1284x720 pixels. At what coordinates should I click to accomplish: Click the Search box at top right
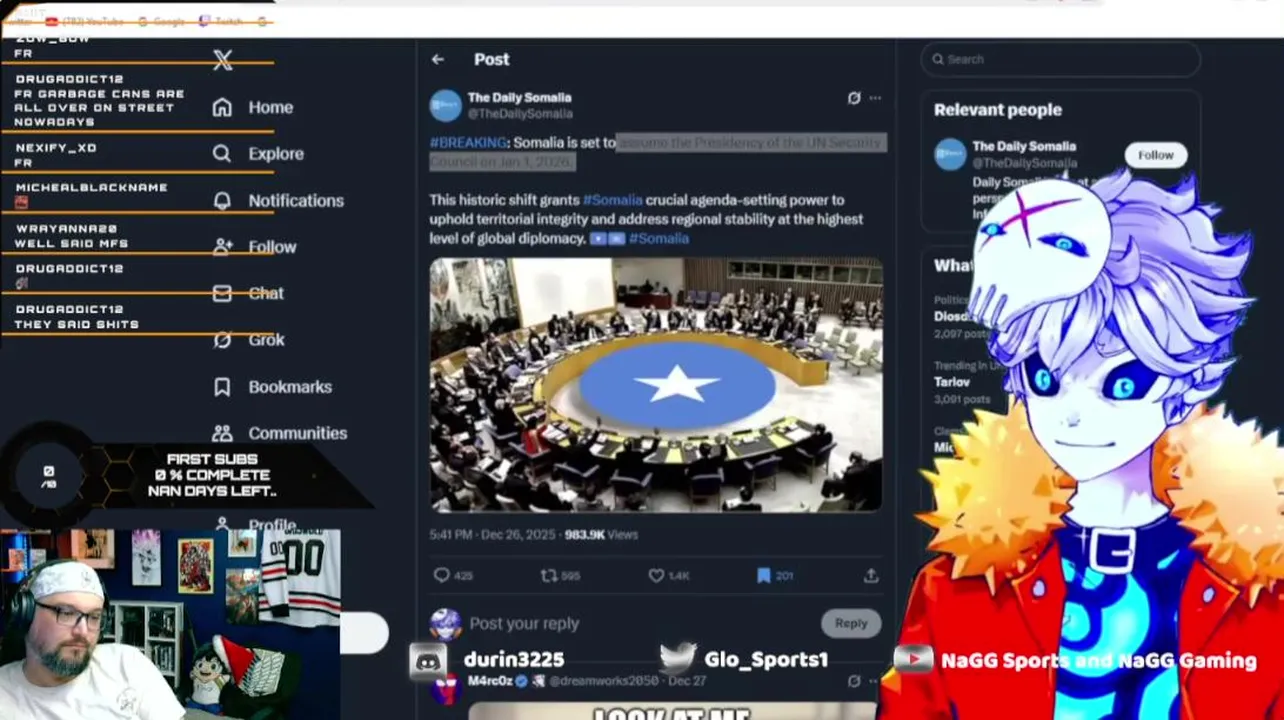pyautogui.click(x=1060, y=59)
